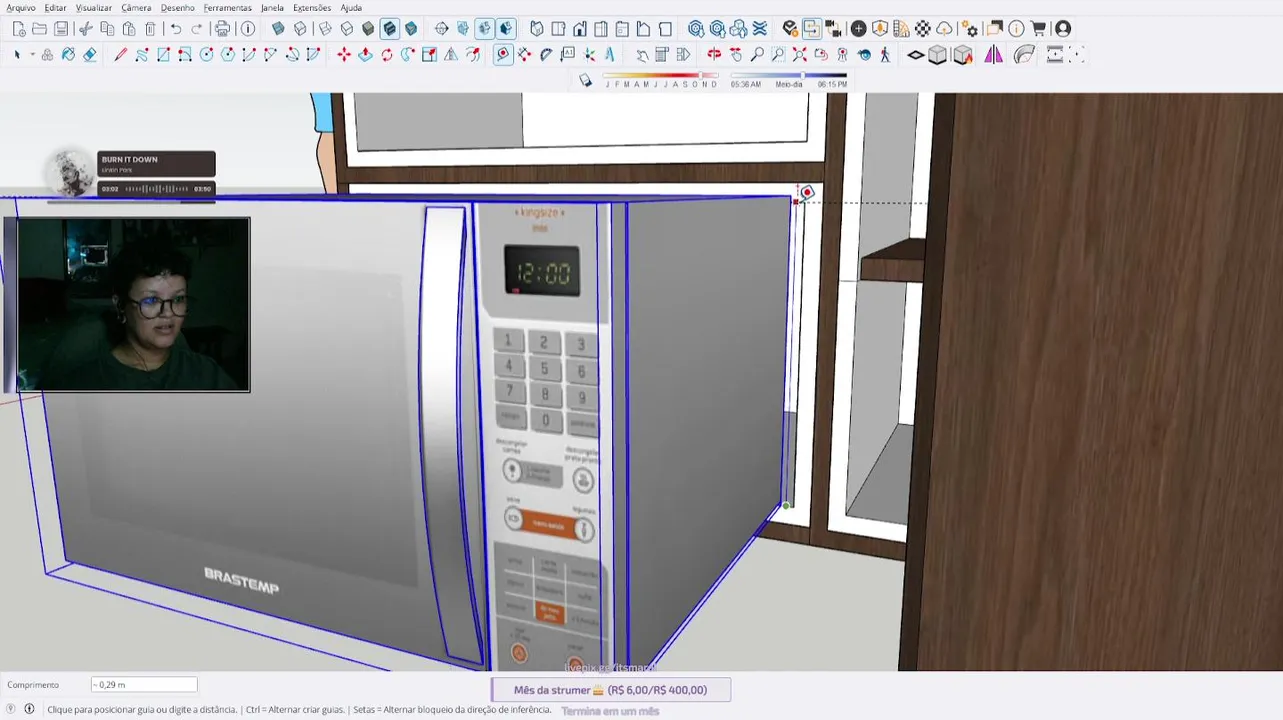
Task: Open the Extensões menu
Action: tap(312, 7)
